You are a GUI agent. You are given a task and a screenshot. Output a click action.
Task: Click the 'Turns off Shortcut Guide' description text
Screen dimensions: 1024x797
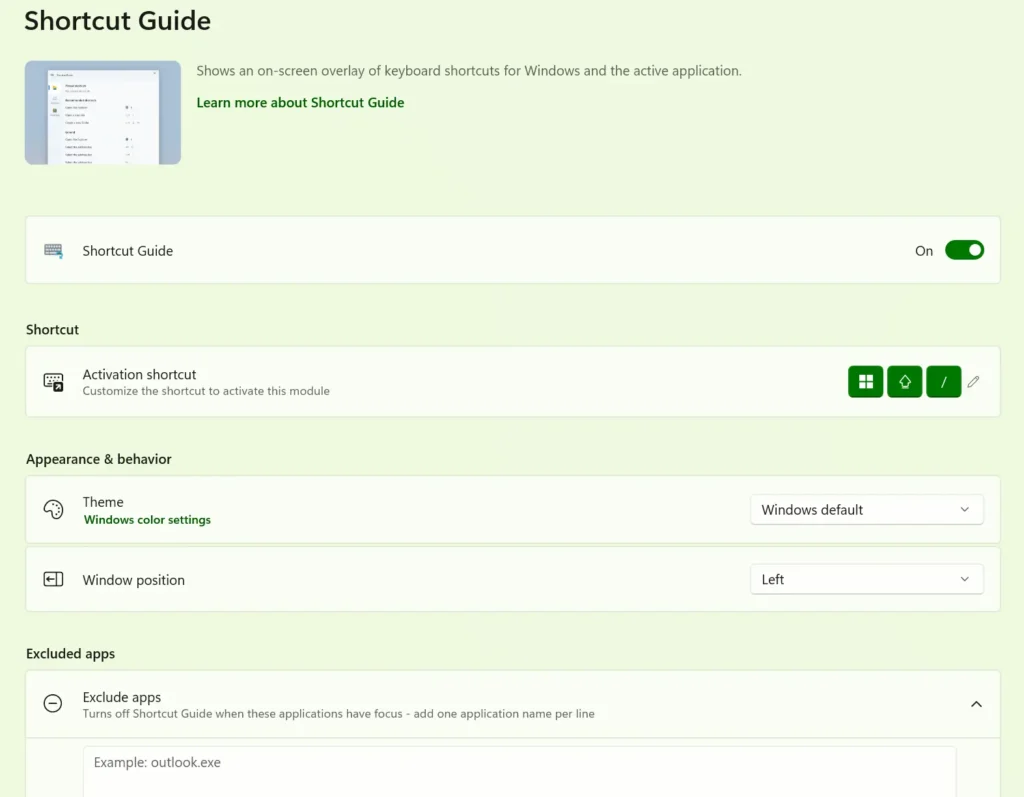[338, 714]
